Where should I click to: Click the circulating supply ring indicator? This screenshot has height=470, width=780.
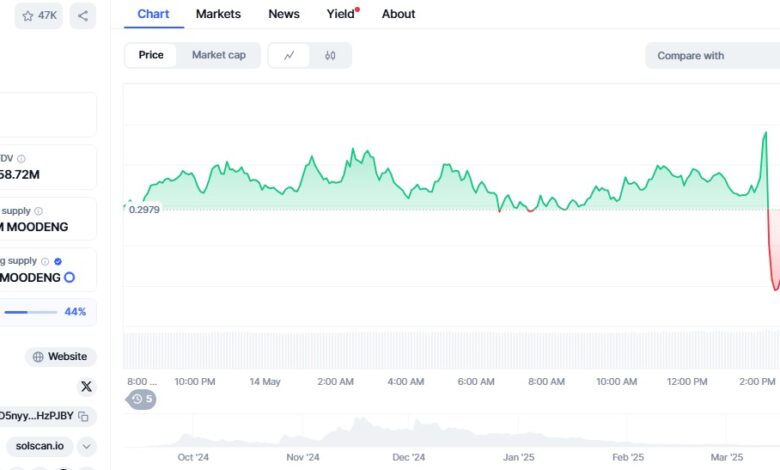point(70,278)
